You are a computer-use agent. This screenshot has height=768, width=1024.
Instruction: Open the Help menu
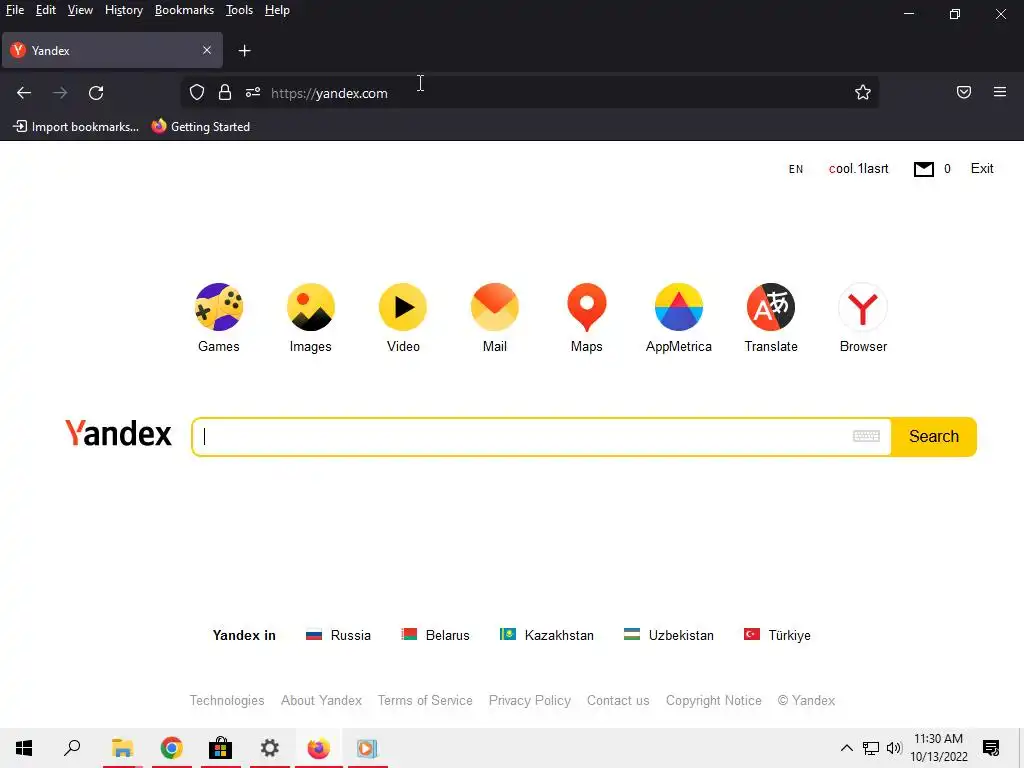277,10
